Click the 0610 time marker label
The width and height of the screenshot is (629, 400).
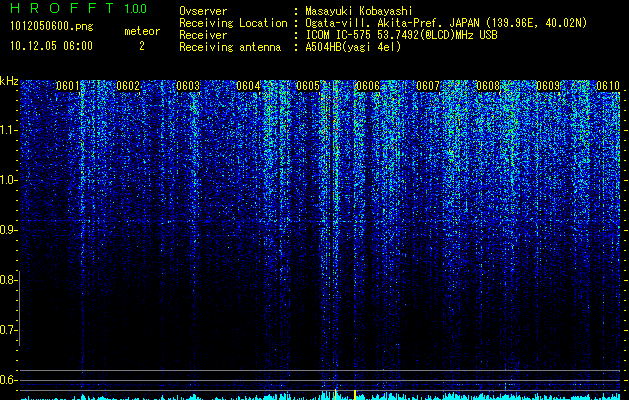coord(608,86)
